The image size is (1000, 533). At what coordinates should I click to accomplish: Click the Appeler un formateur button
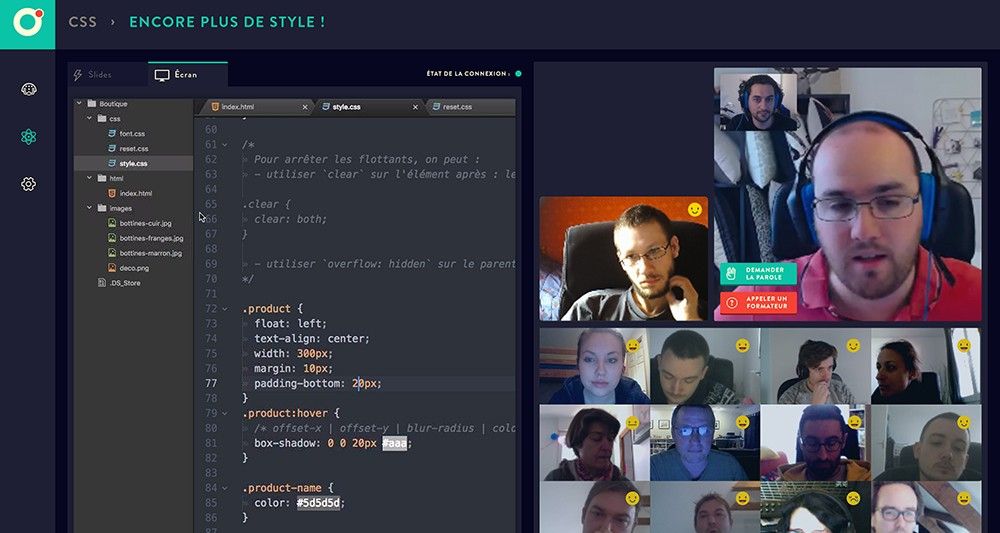coord(758,303)
